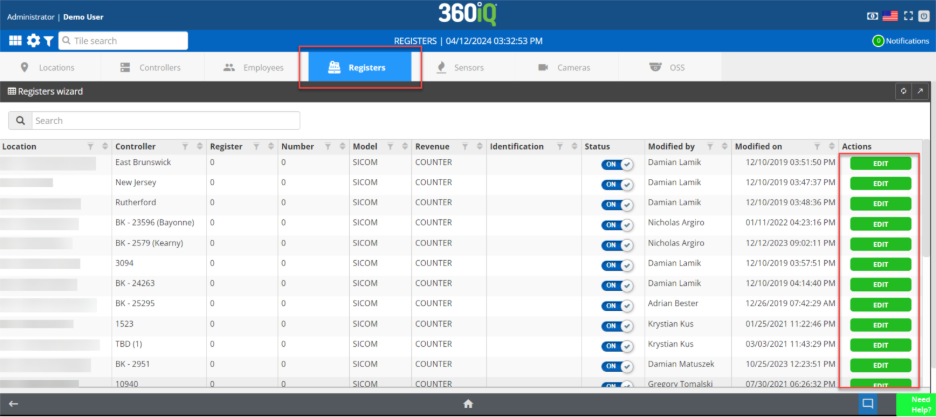
Task: Click the power logout icon
Action: [x=924, y=16]
